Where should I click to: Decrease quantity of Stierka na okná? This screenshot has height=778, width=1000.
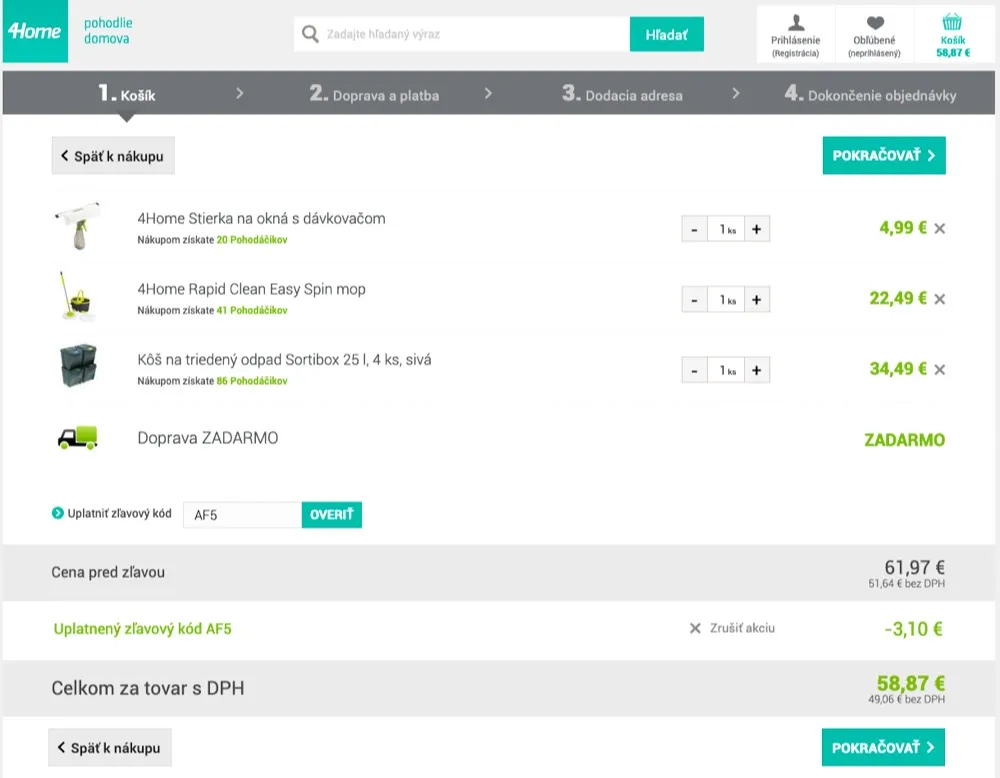click(695, 230)
